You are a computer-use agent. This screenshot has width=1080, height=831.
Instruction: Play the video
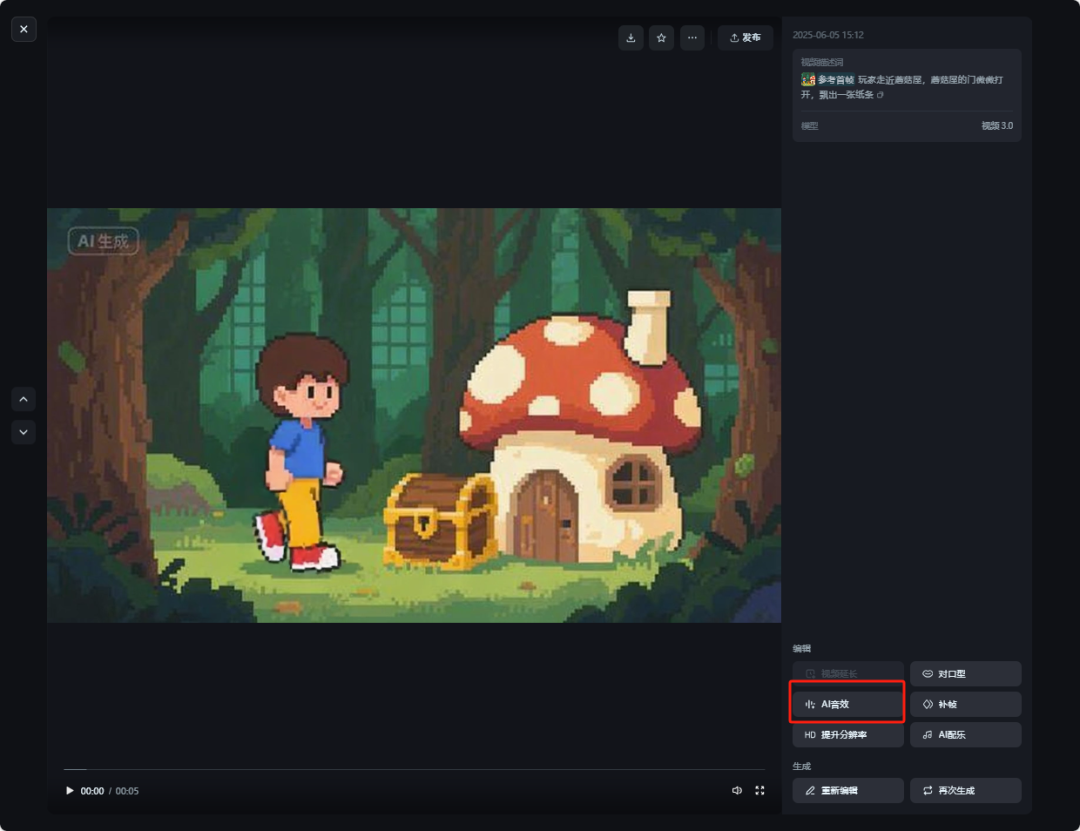pos(69,791)
